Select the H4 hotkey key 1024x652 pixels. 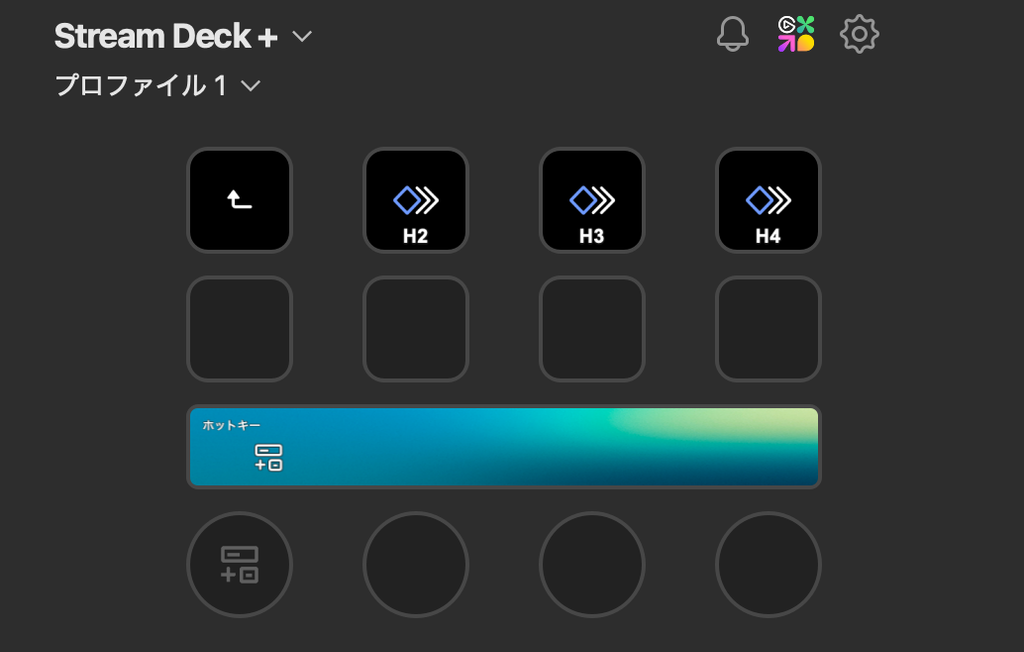pyautogui.click(x=769, y=200)
